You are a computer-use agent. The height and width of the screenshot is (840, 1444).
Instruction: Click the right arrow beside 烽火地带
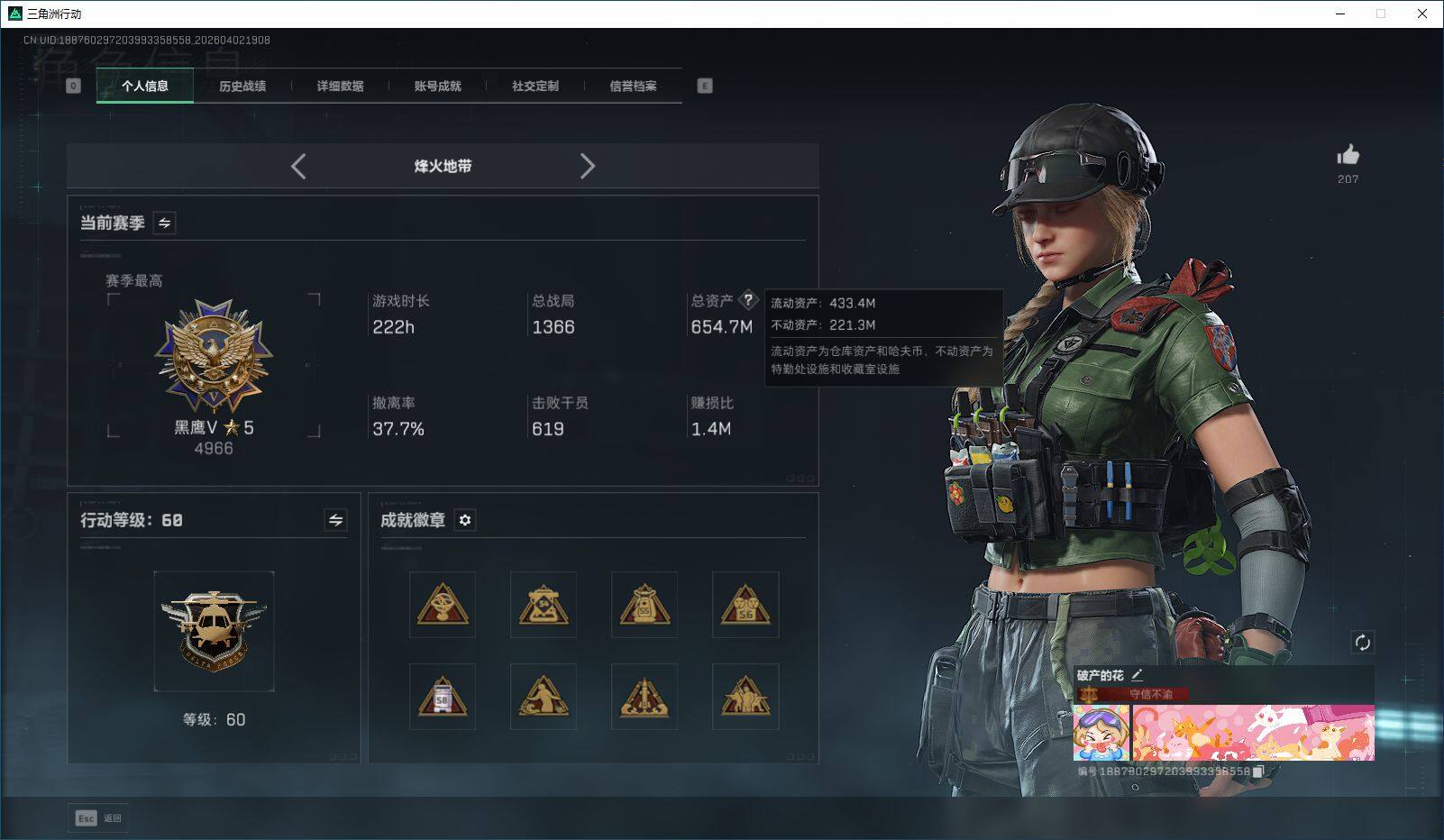point(588,167)
